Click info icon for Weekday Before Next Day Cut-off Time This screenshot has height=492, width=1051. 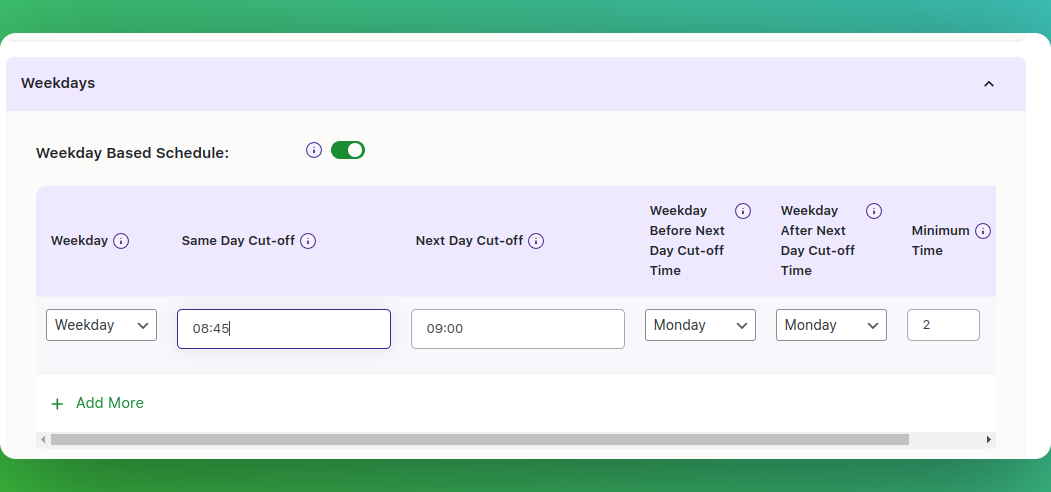(x=743, y=211)
